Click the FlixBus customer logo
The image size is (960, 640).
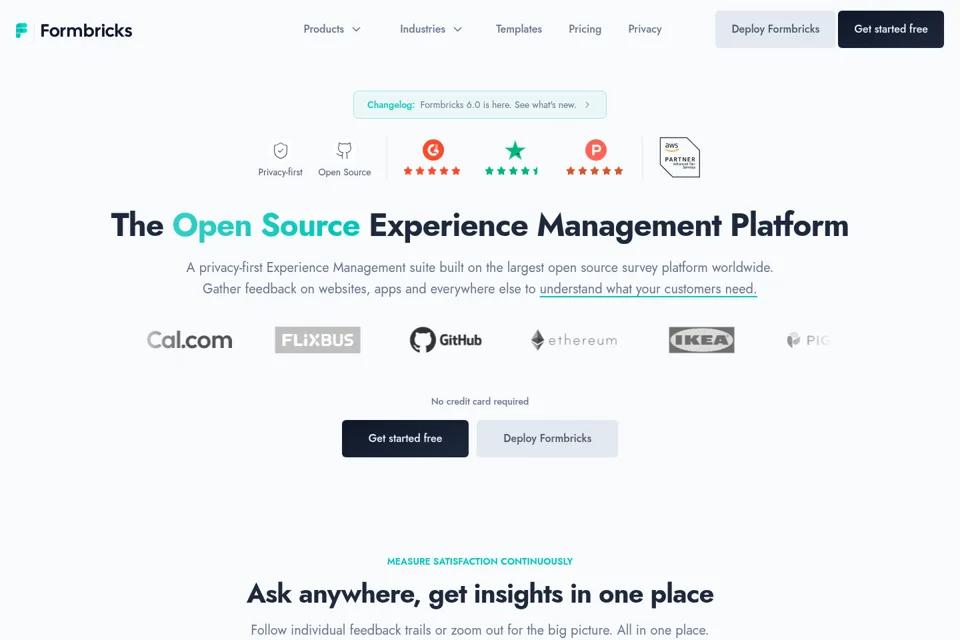[318, 340]
